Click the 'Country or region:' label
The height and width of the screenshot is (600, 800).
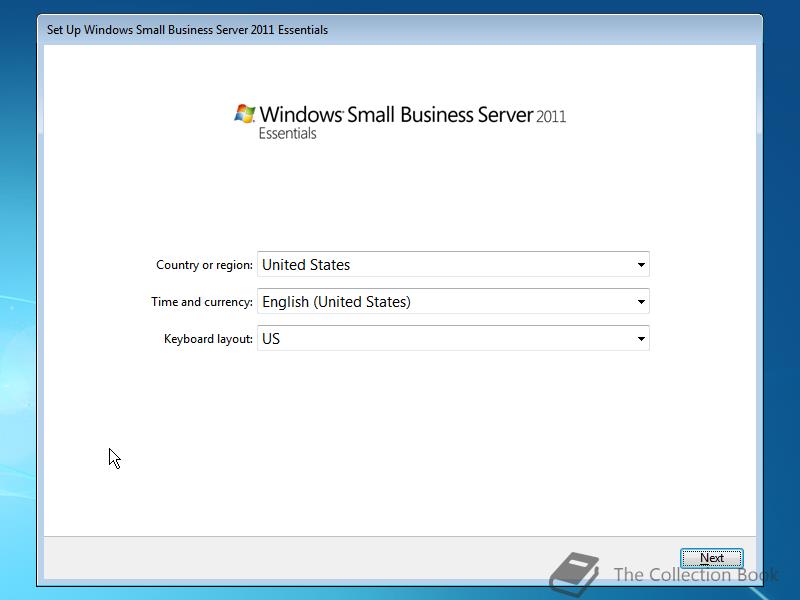pyautogui.click(x=204, y=265)
